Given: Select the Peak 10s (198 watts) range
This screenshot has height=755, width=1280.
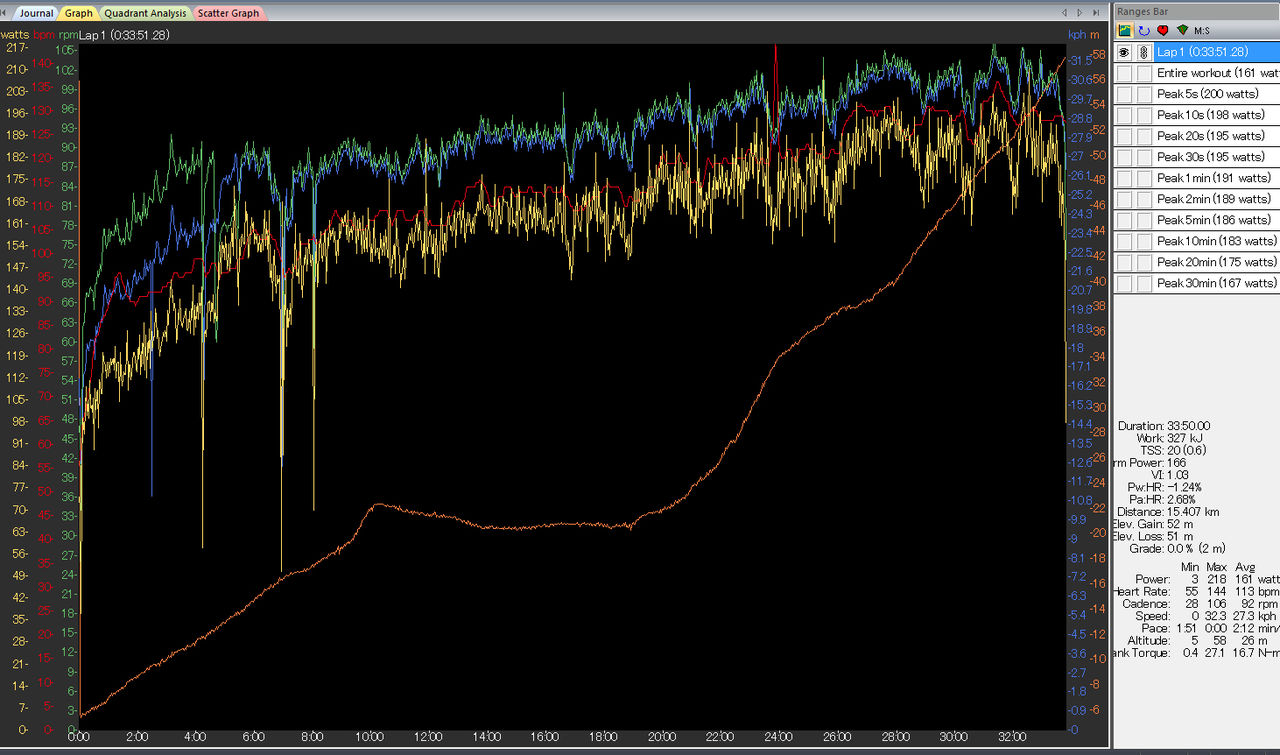Looking at the screenshot, I should 1217,115.
